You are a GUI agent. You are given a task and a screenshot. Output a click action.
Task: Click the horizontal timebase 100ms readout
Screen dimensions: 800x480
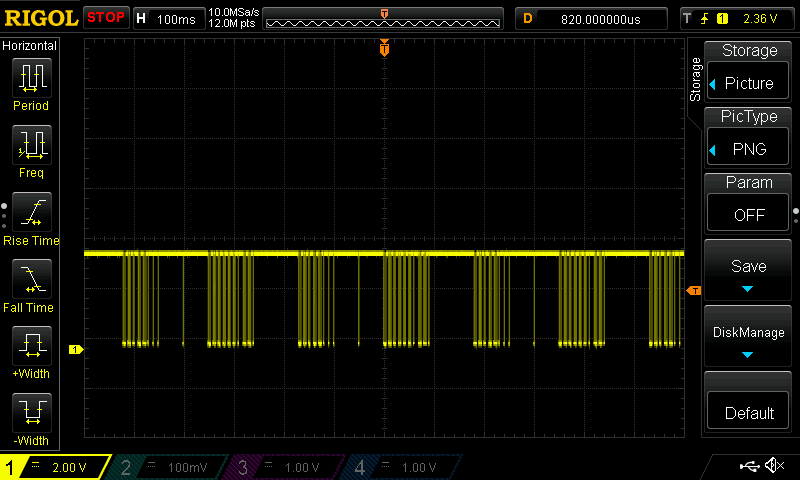click(x=176, y=19)
